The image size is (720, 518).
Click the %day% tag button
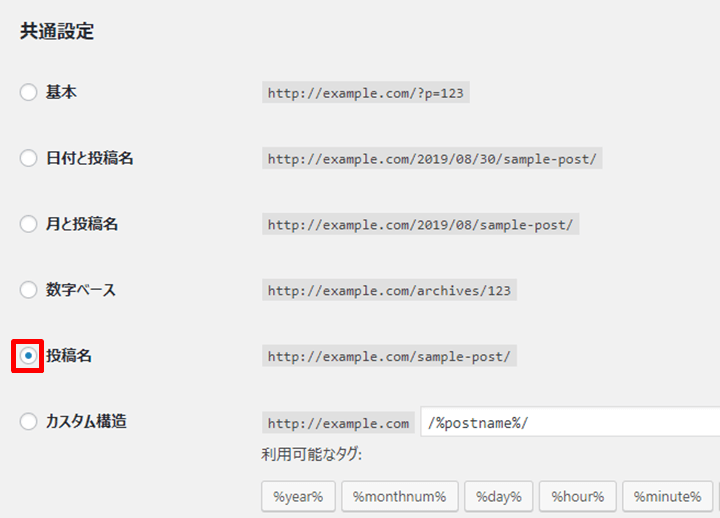[499, 496]
